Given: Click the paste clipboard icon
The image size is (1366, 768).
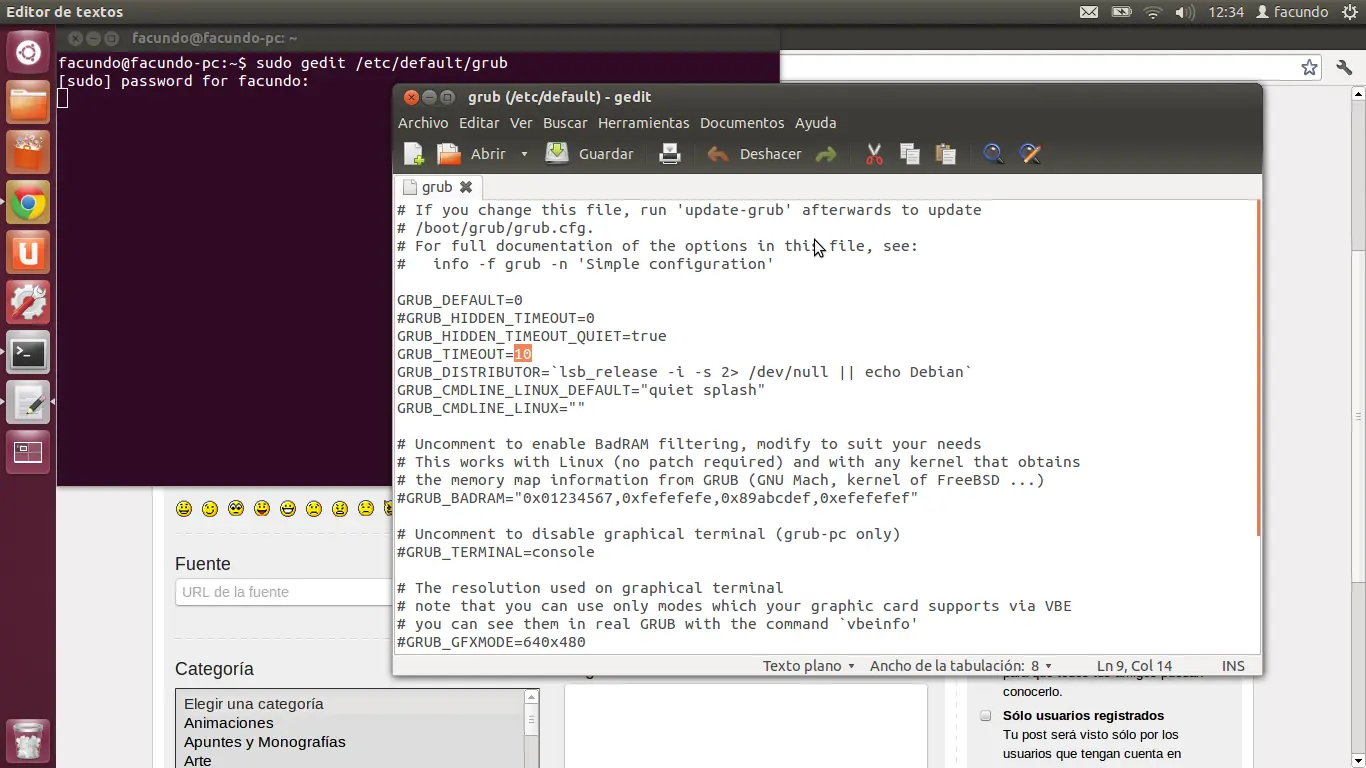Looking at the screenshot, I should click(945, 154).
